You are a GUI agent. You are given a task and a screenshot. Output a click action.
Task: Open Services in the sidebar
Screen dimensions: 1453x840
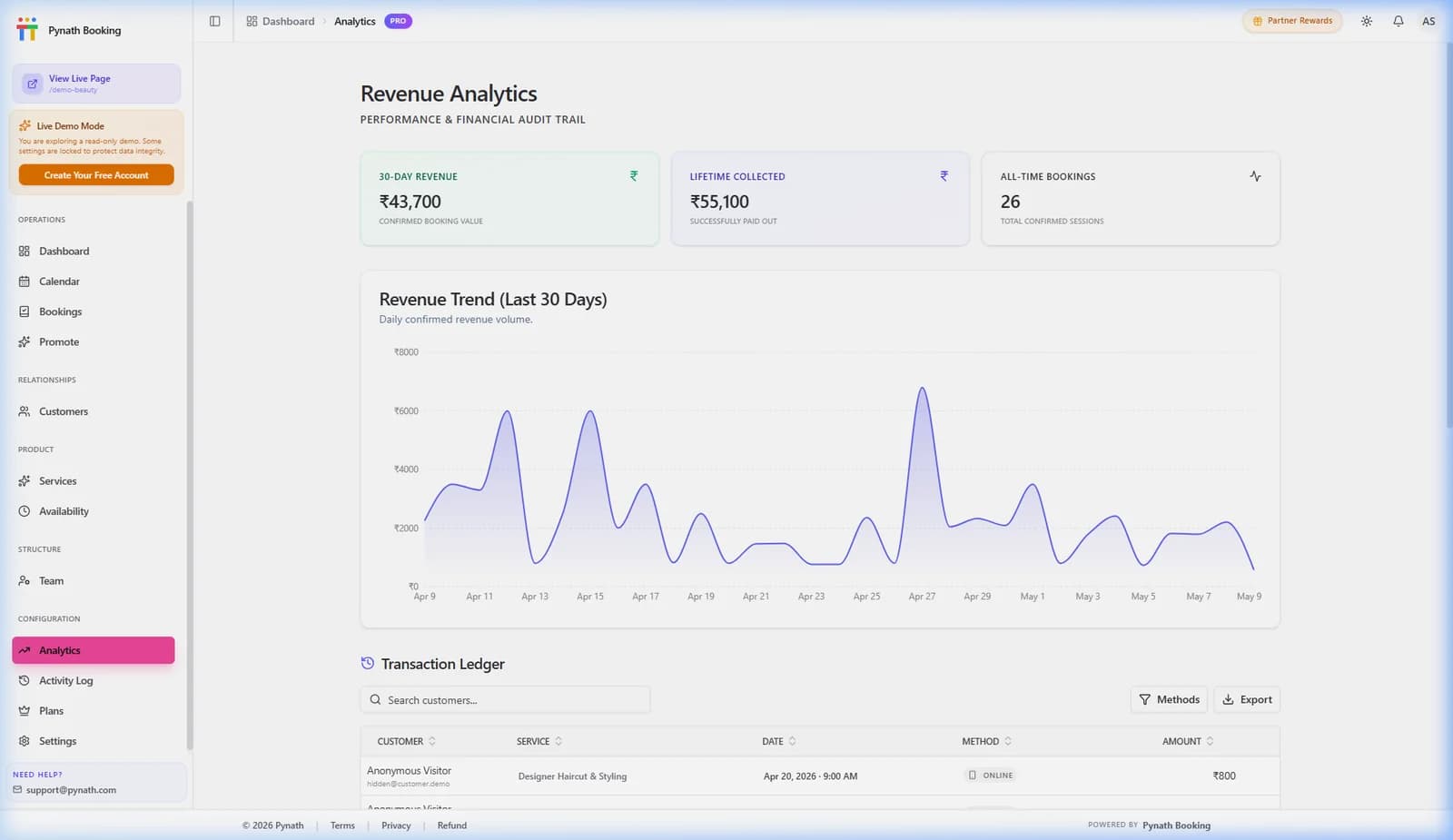pos(93,481)
